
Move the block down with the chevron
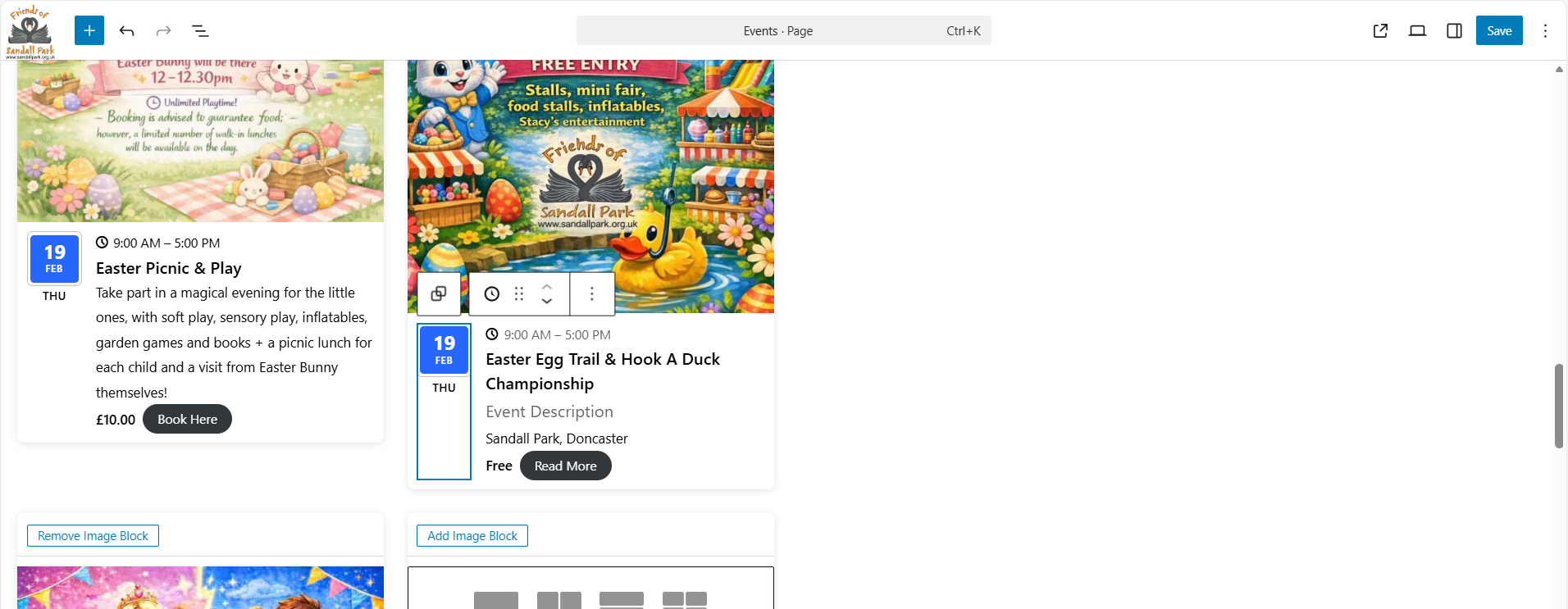click(547, 302)
